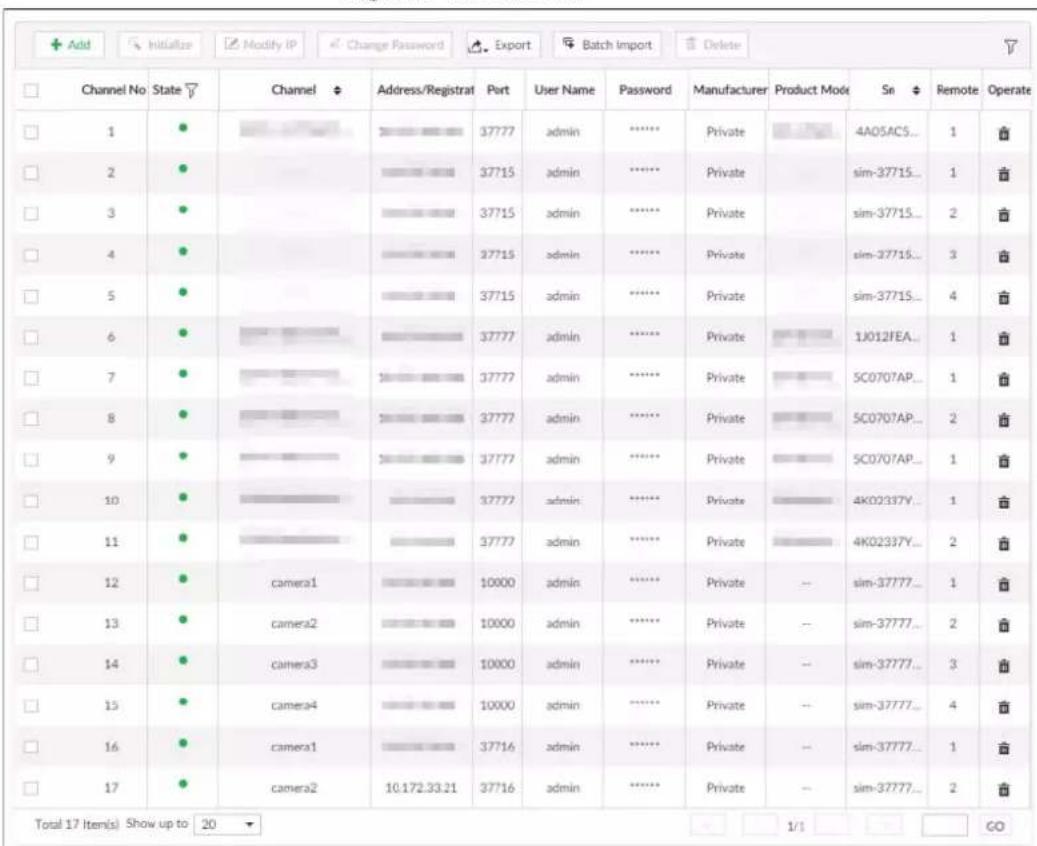Click the User Name column header
Image resolution: width=1037 pixels, height=846 pixels.
tap(564, 91)
